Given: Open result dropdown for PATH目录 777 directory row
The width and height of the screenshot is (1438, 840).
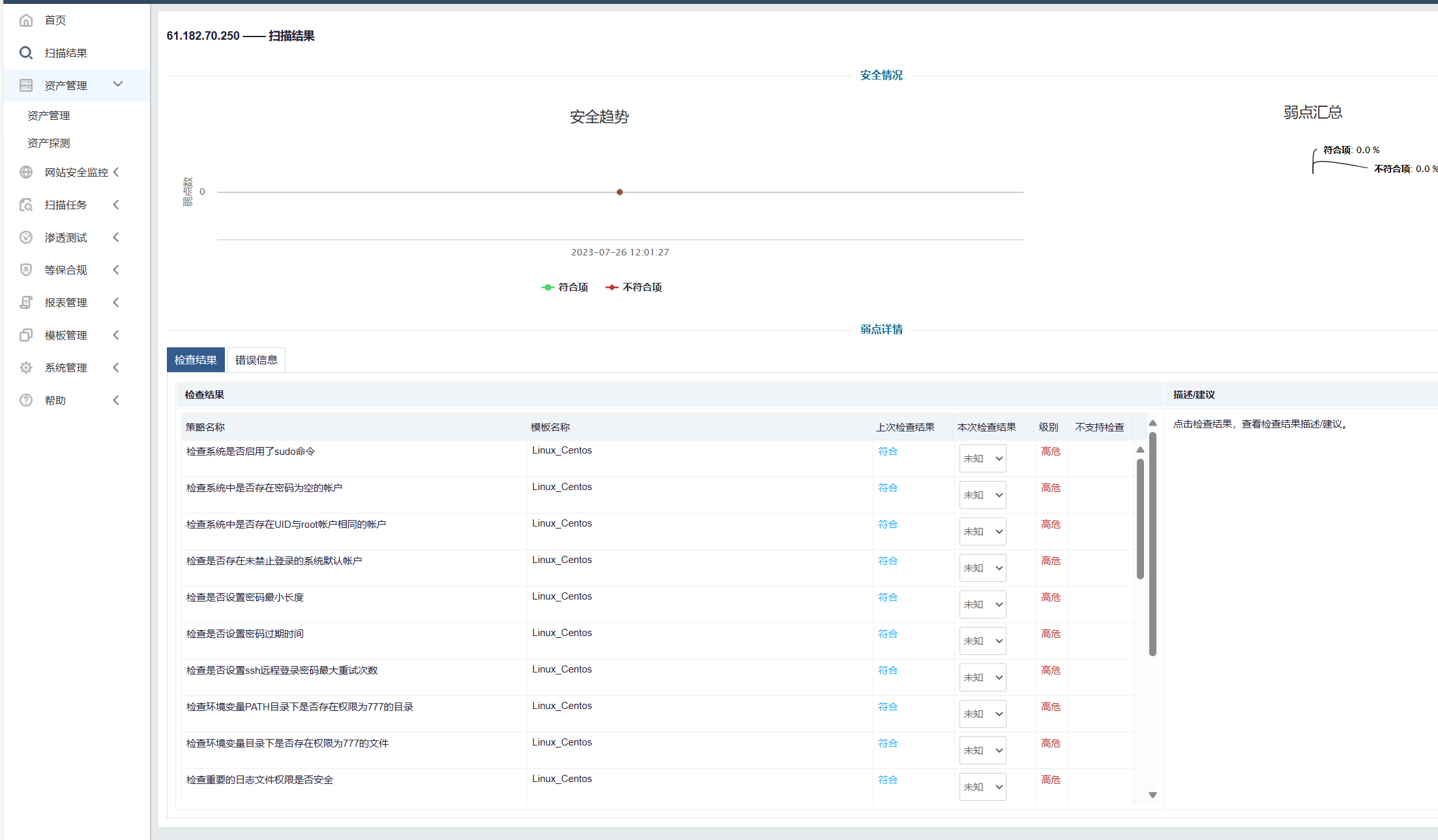Looking at the screenshot, I should [x=982, y=714].
